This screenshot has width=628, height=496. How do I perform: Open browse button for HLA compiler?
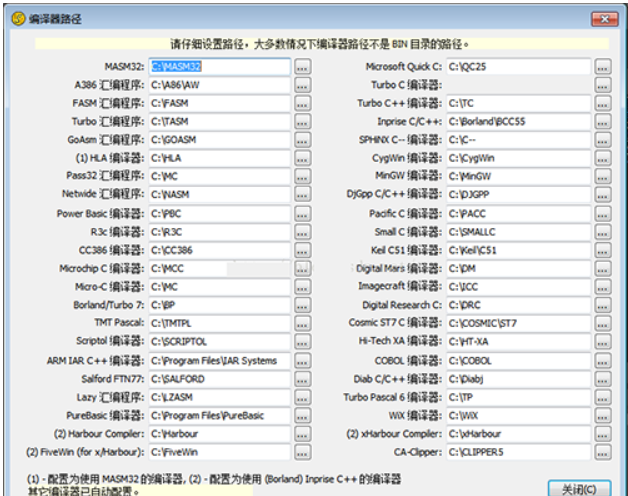click(x=302, y=158)
